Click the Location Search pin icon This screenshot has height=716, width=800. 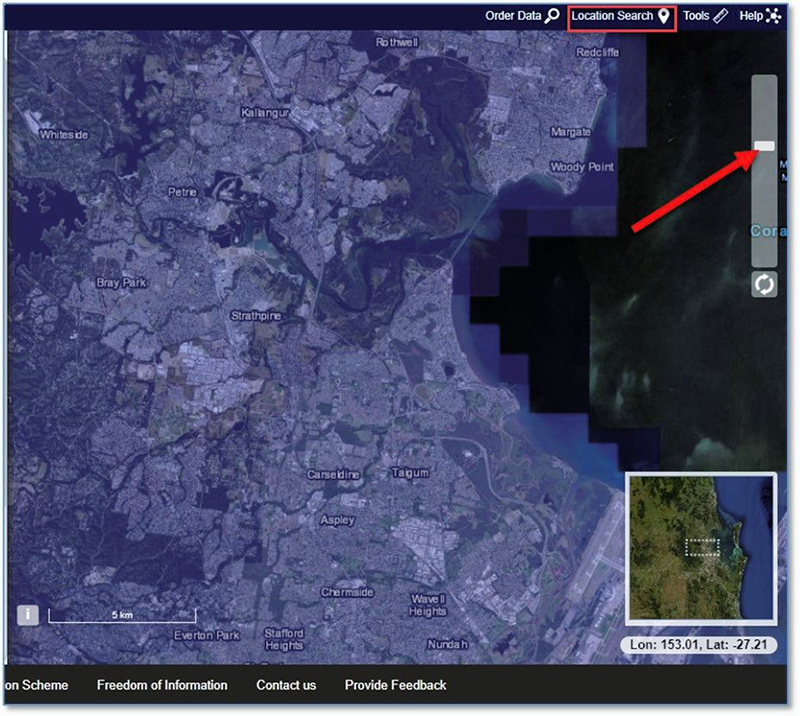coord(663,16)
